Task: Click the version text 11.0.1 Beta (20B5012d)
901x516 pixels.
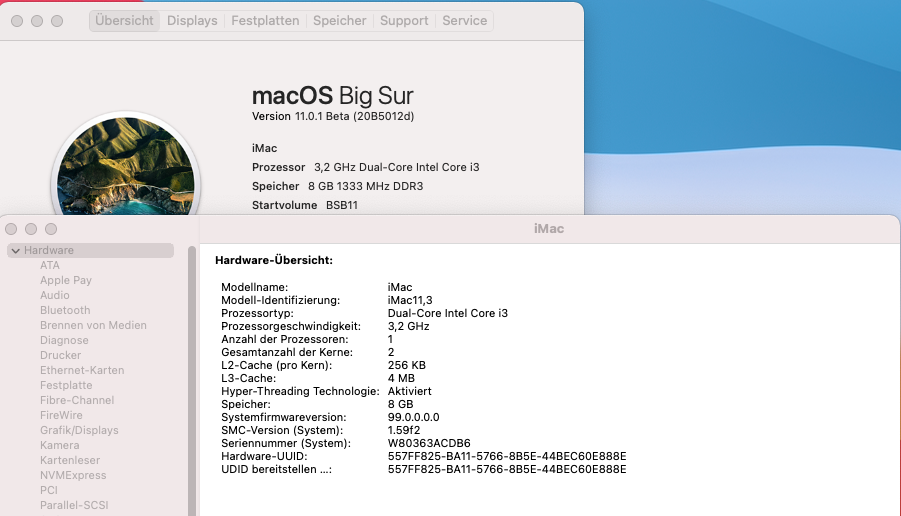Action: 354,116
